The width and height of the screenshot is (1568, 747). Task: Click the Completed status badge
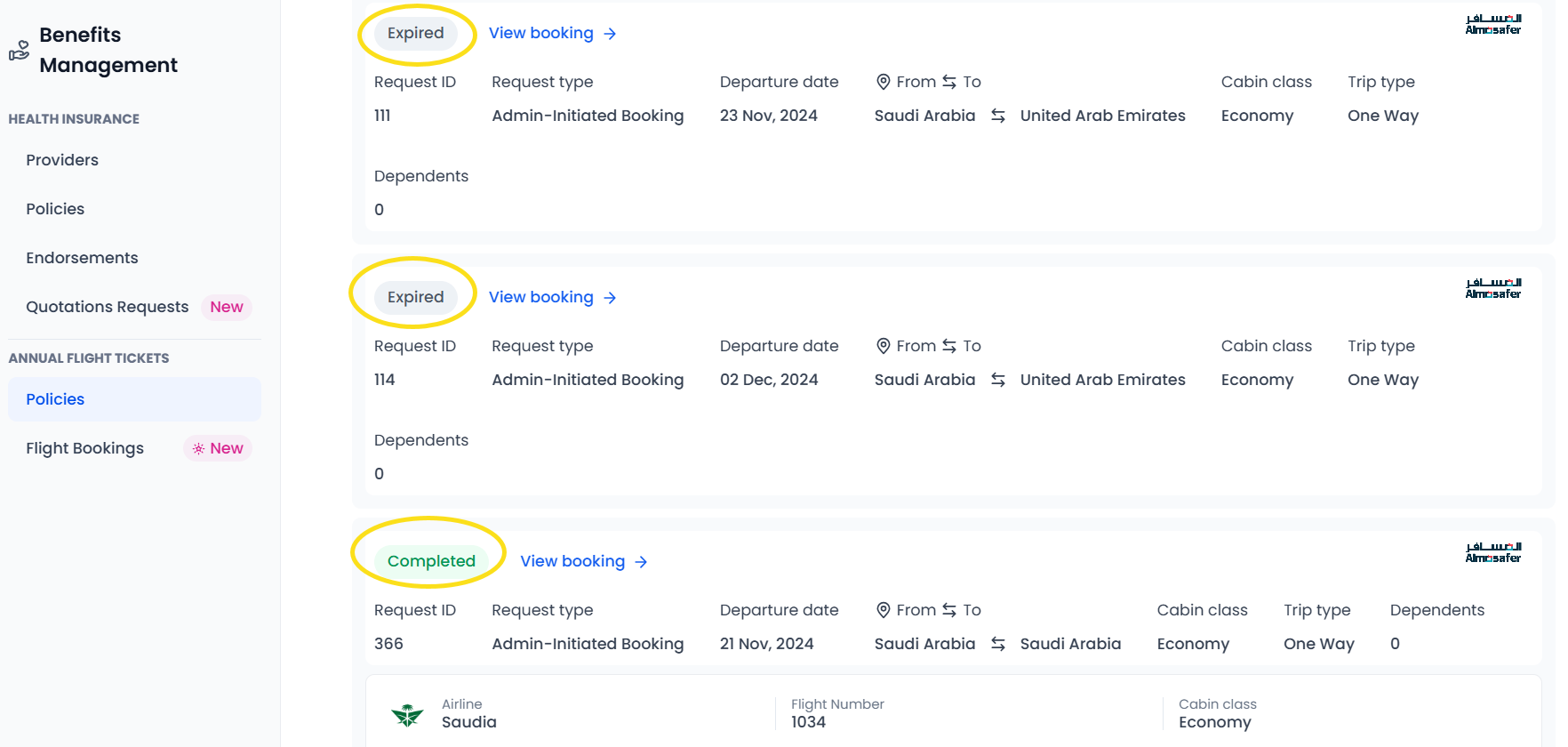pyautogui.click(x=431, y=561)
